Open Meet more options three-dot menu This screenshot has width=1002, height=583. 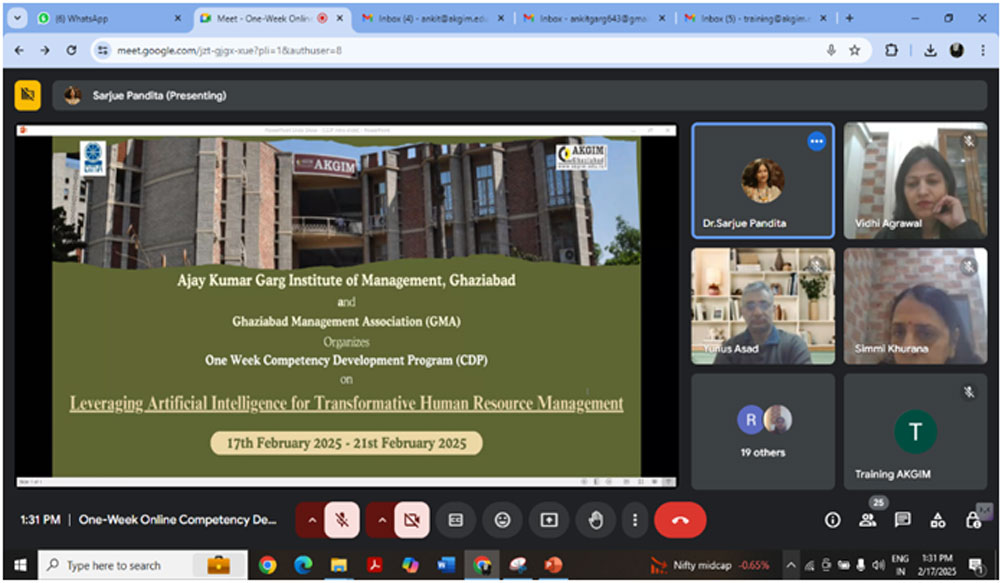[635, 520]
